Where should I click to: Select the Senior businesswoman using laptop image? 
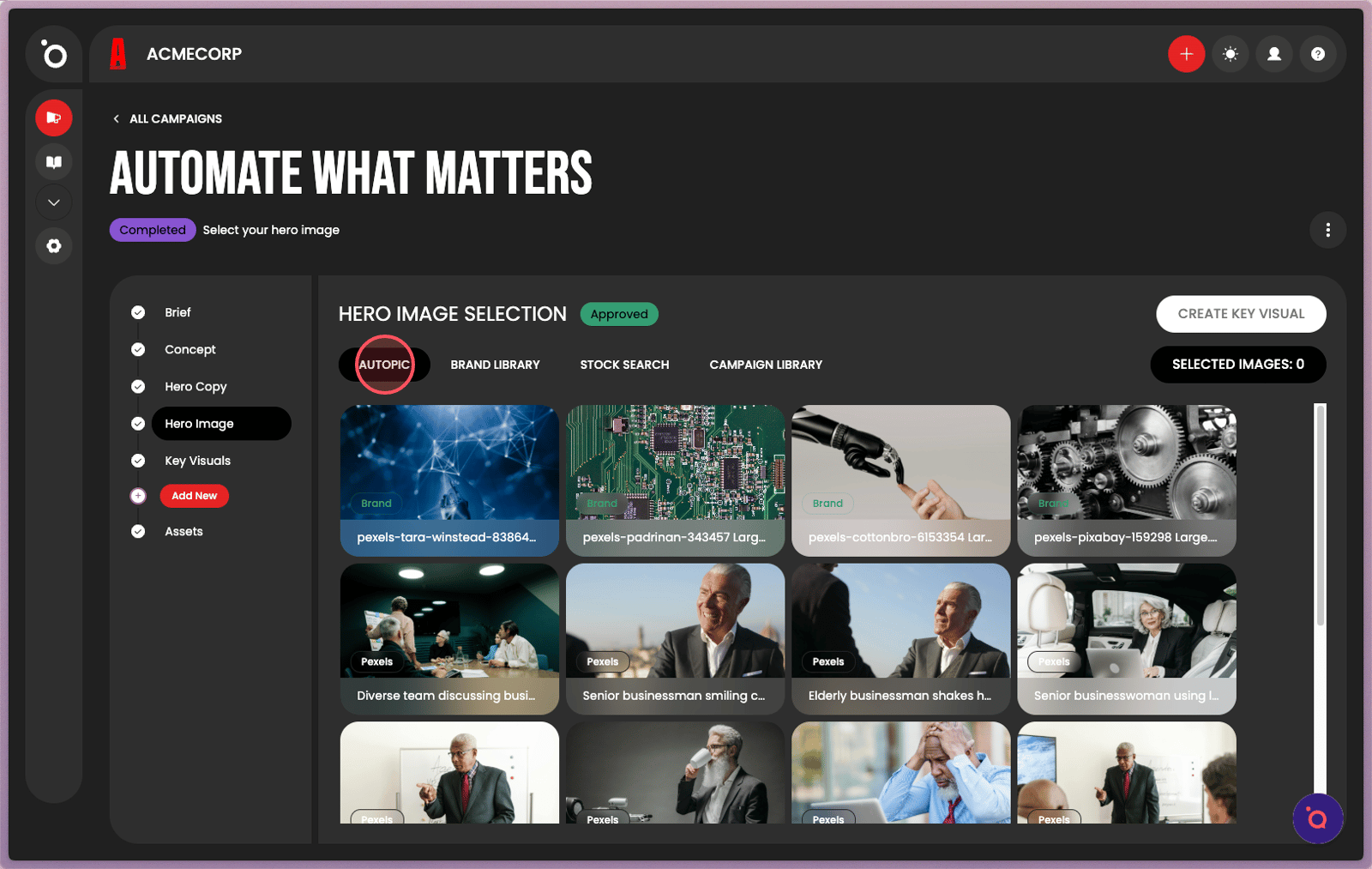tap(1127, 639)
